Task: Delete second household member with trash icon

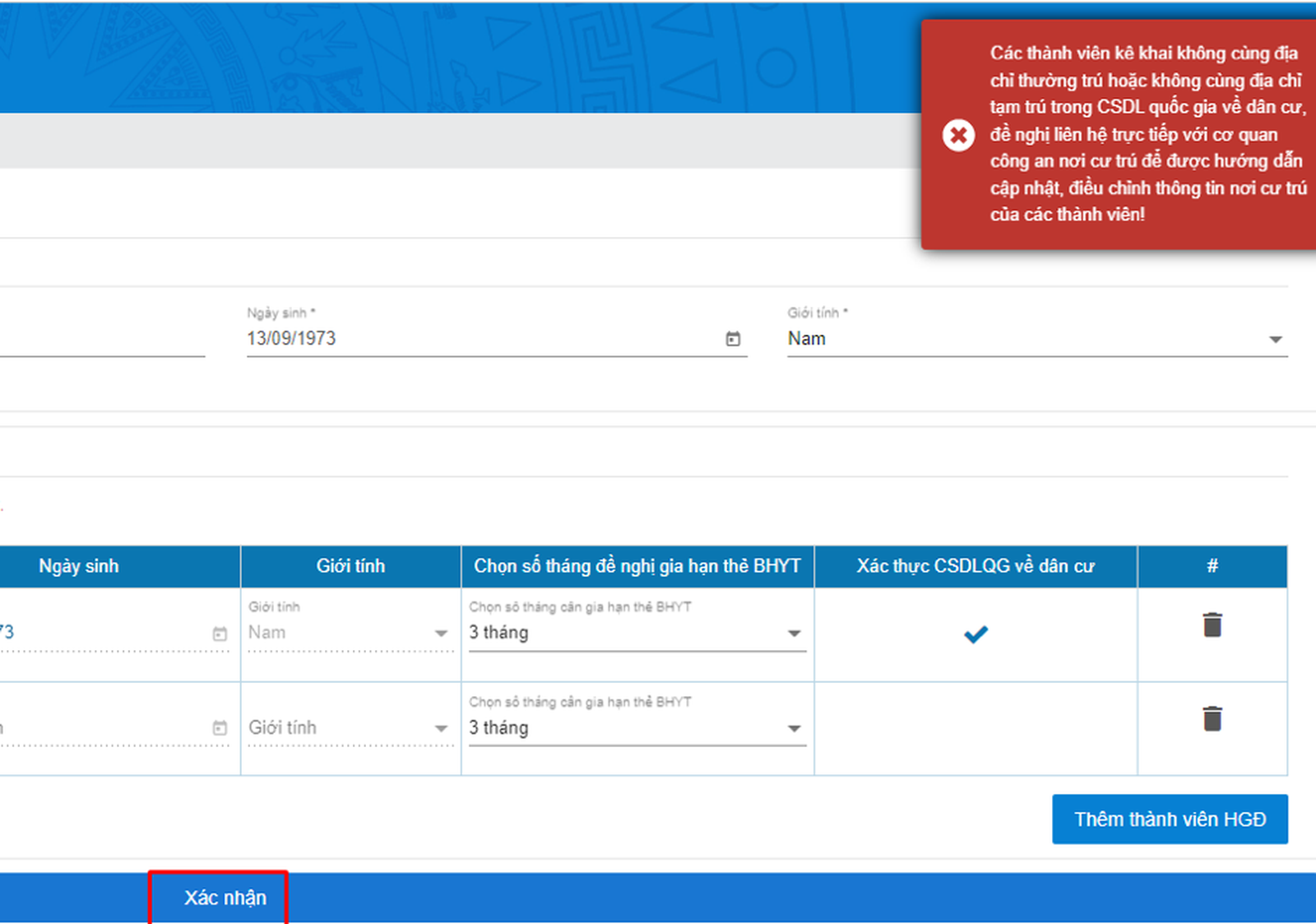Action: pyautogui.click(x=1212, y=719)
